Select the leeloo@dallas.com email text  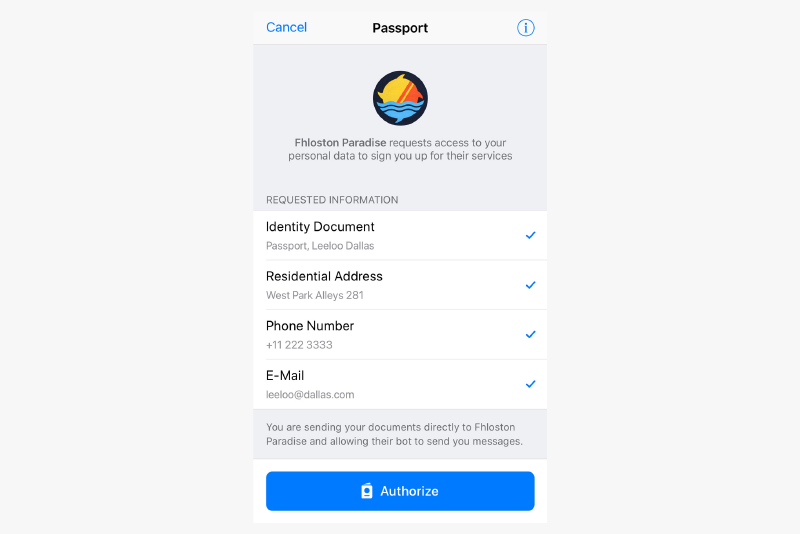click(310, 394)
